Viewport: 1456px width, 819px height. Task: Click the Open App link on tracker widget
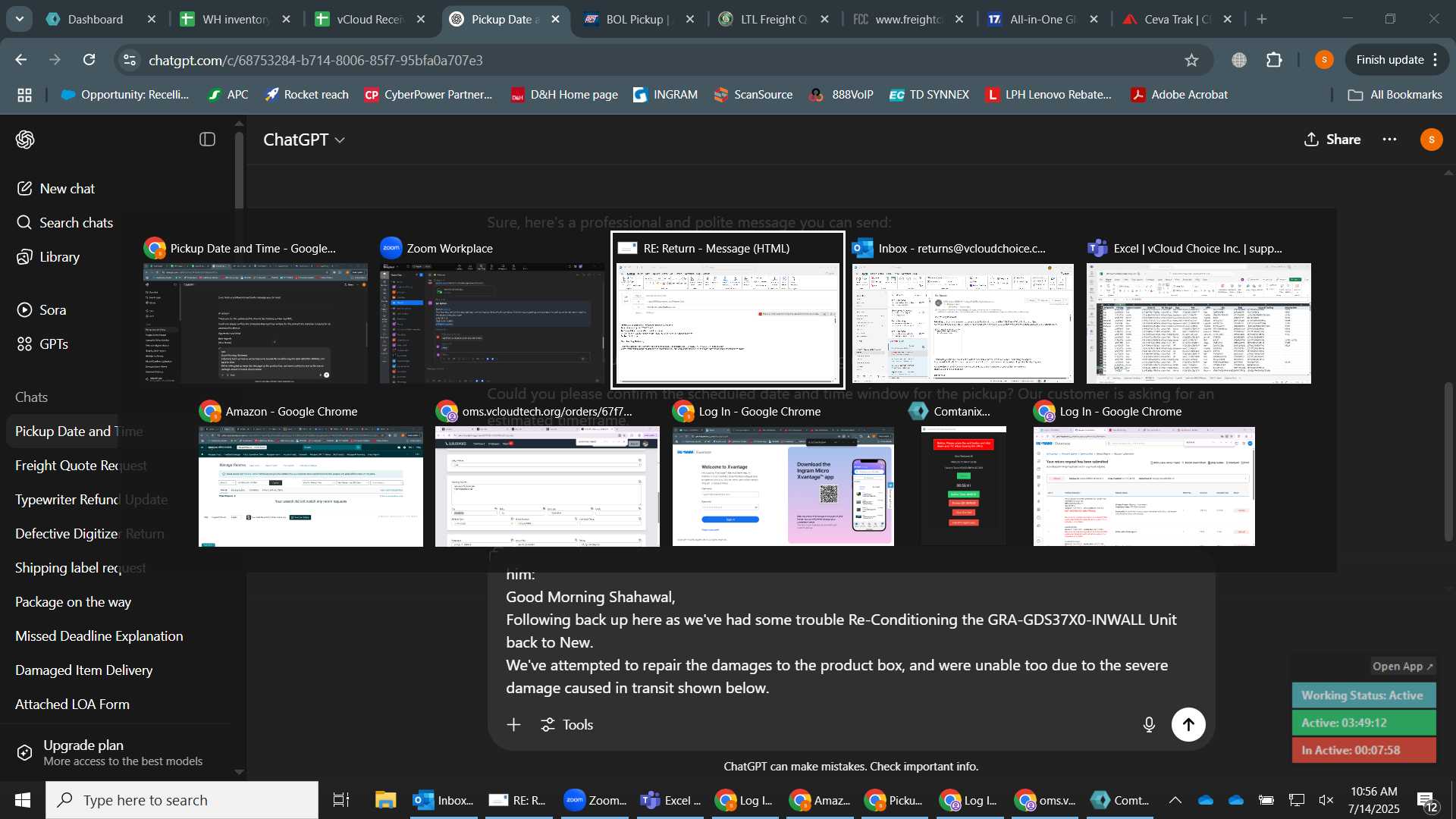tap(1402, 667)
